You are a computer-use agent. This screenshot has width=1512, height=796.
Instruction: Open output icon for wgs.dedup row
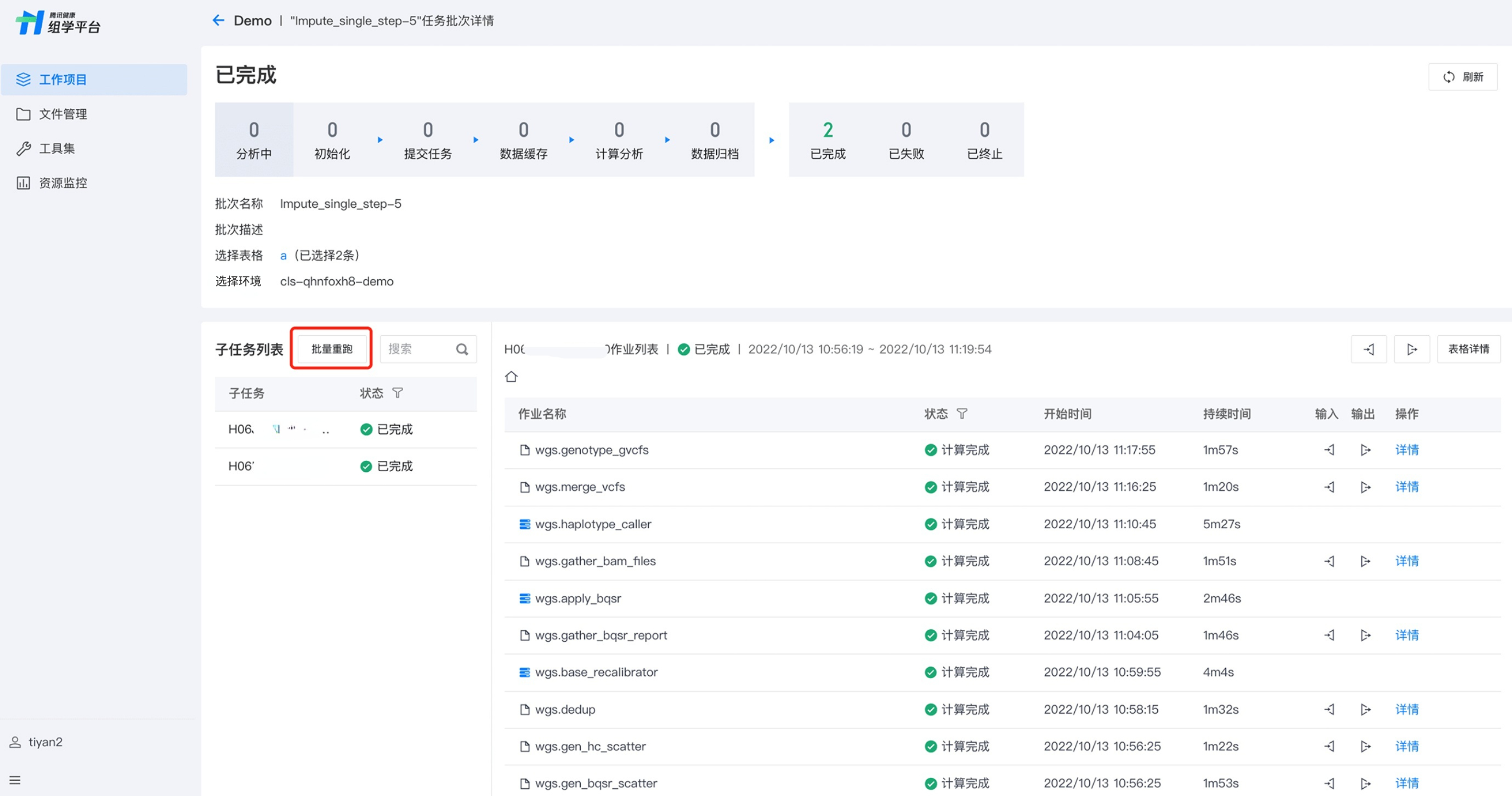tap(1365, 709)
